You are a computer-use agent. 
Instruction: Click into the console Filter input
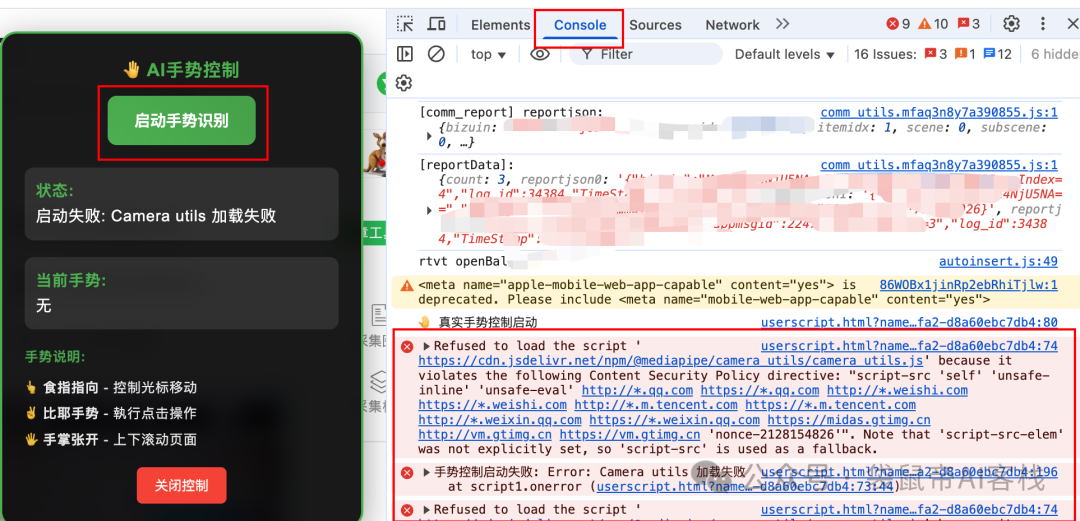pos(650,54)
